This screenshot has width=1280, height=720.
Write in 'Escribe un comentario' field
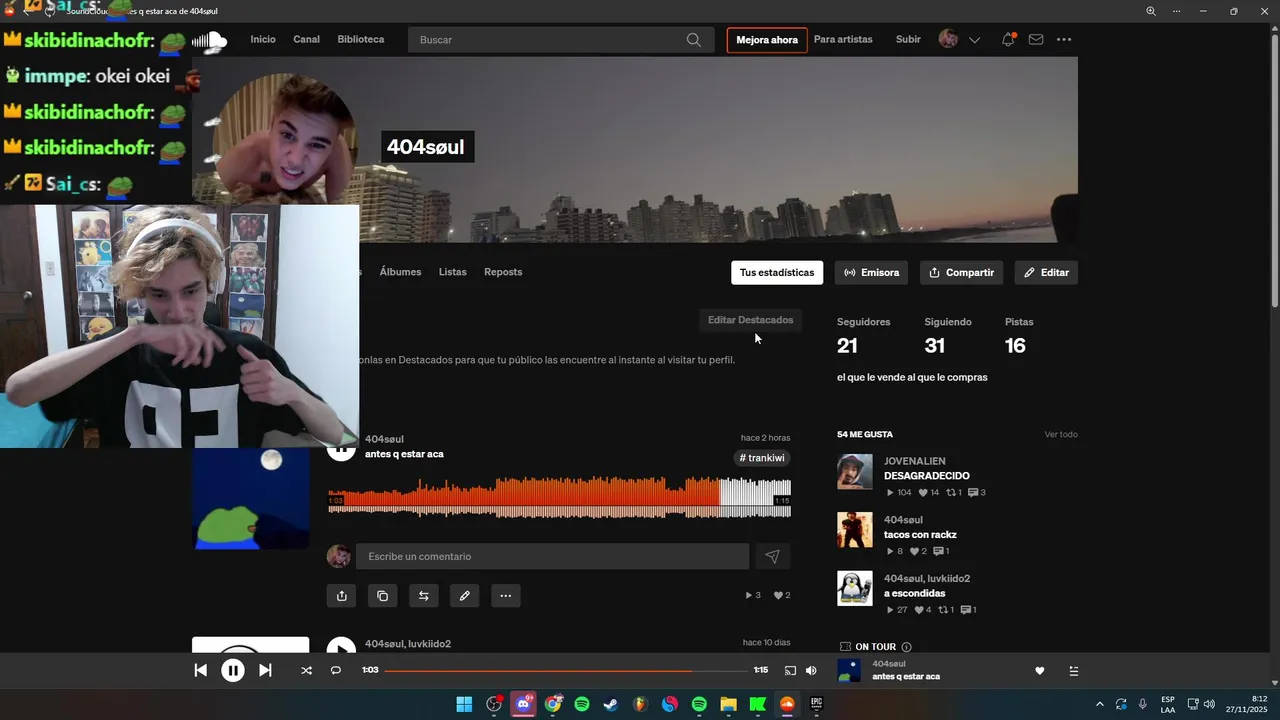(552, 557)
